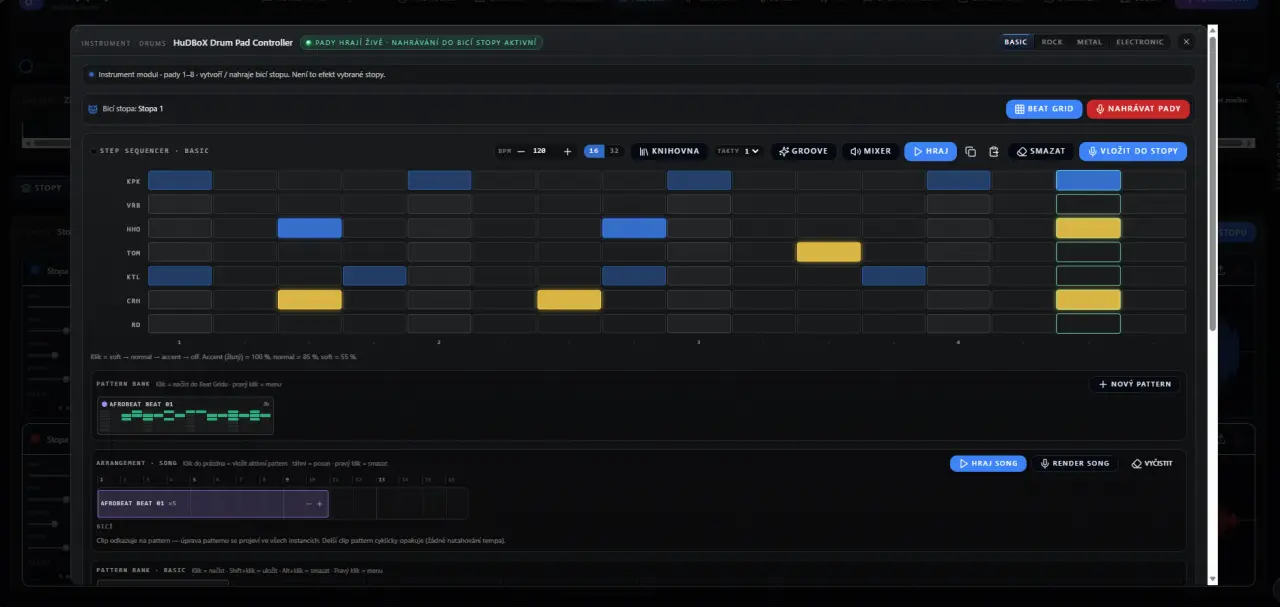Open the drum Mixer
Image resolution: width=1280 pixels, height=607 pixels.
[x=870, y=151]
